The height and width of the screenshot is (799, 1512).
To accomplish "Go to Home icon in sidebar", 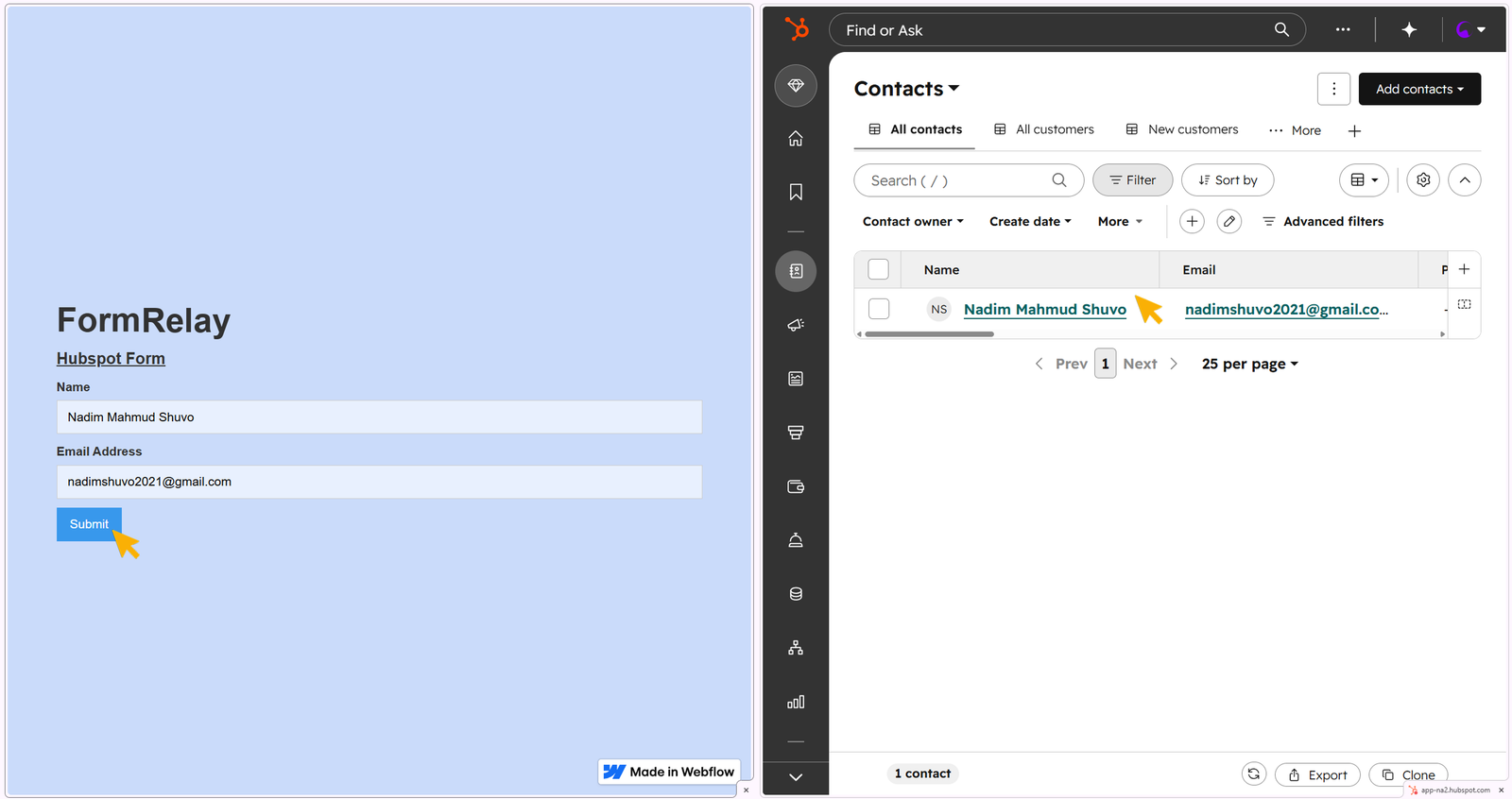I will pyautogui.click(x=796, y=138).
